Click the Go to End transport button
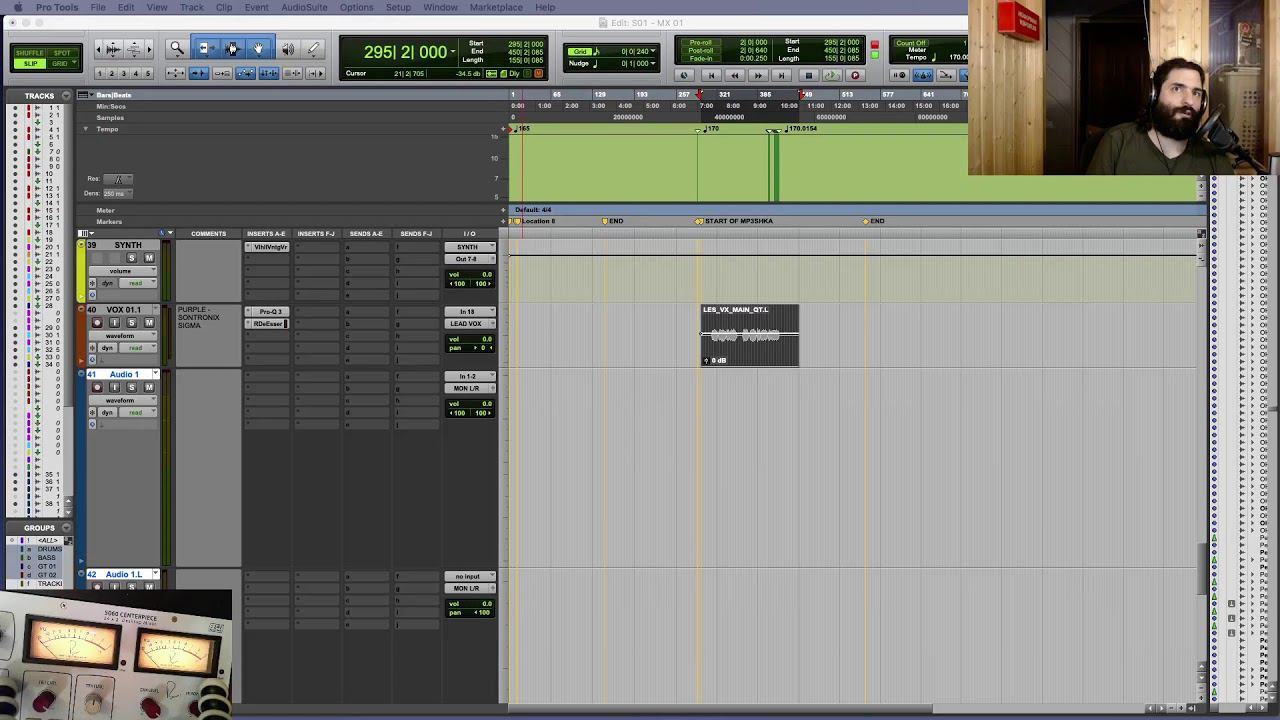The height and width of the screenshot is (720, 1280). 782,75
